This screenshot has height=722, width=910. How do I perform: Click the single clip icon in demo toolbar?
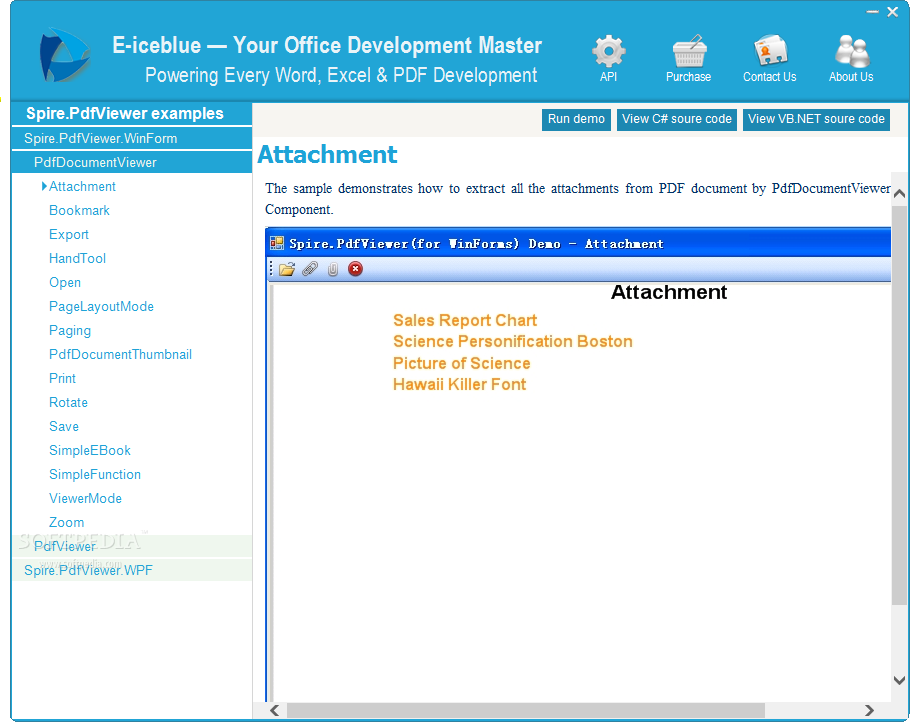pyautogui.click(x=333, y=269)
